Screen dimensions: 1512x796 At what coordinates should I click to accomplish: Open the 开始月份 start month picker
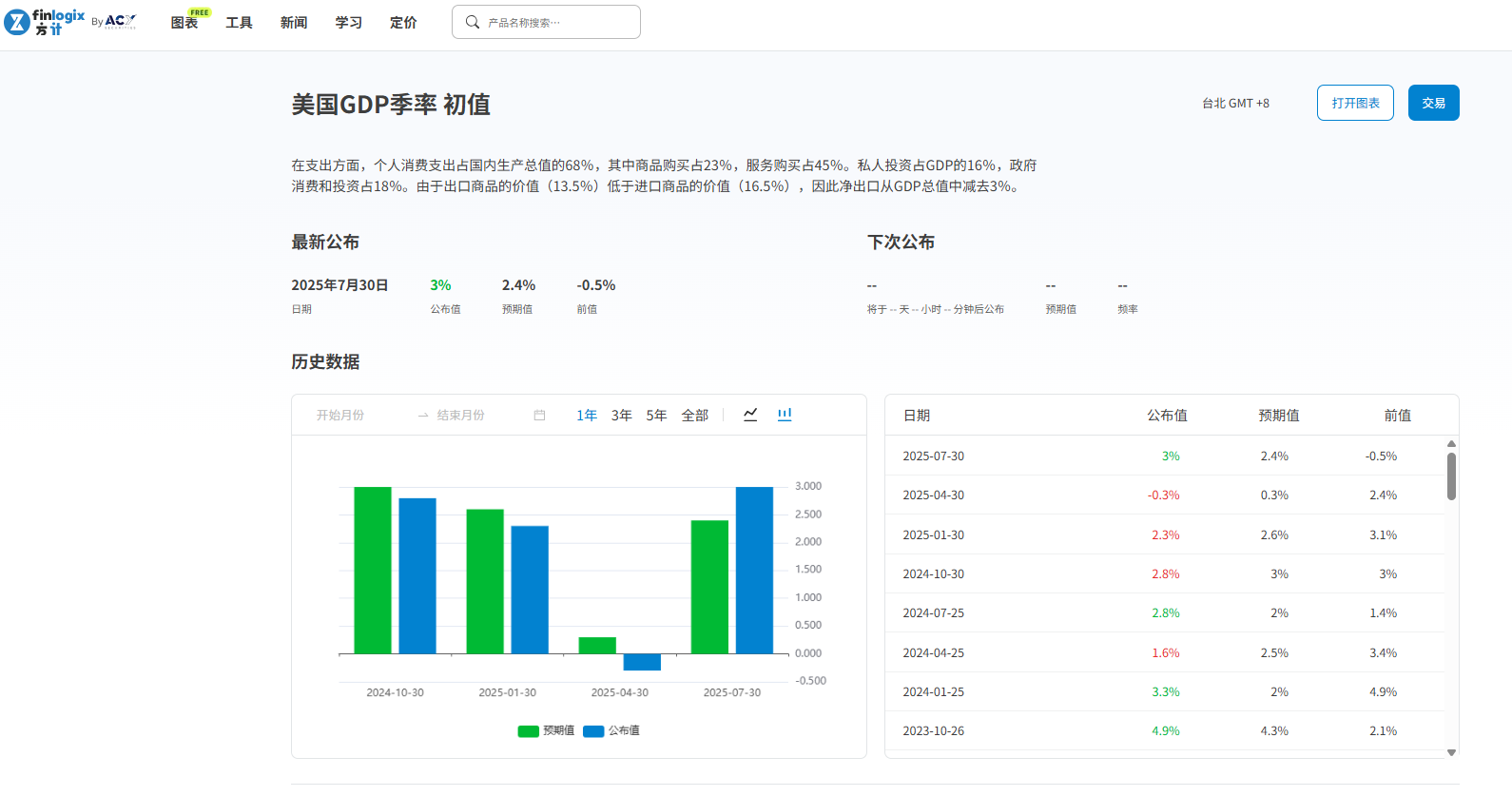coord(340,416)
